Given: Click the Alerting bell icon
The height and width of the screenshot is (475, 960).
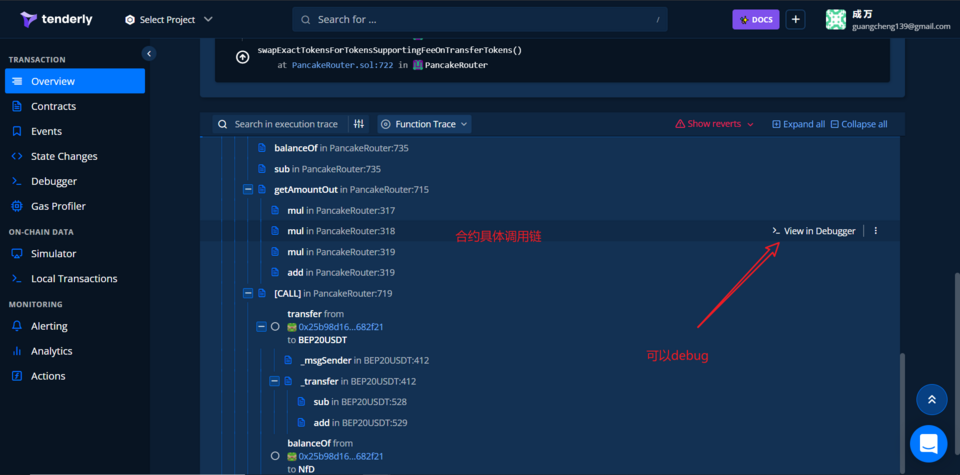Looking at the screenshot, I should [17, 326].
